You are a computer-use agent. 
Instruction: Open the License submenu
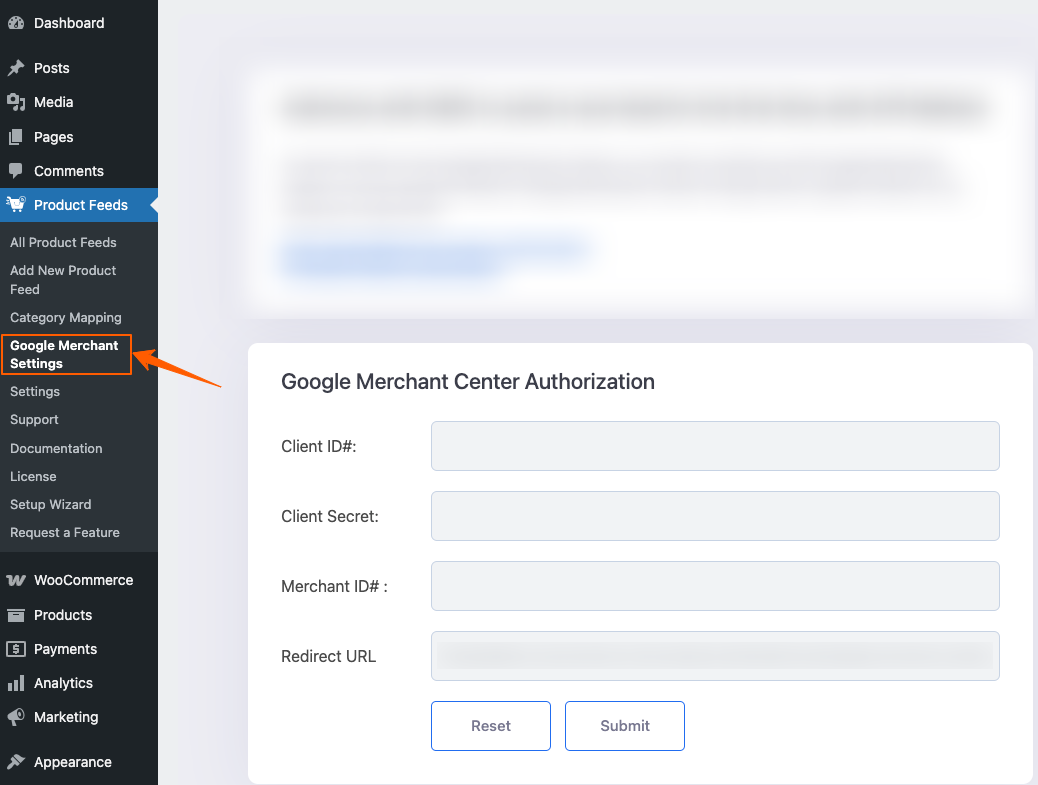pyautogui.click(x=33, y=477)
